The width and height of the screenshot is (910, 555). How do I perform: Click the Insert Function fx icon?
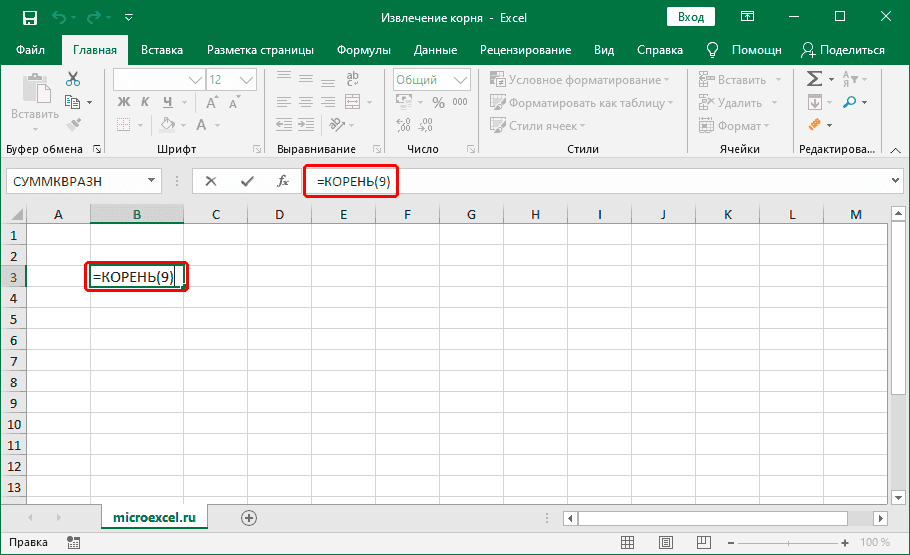[283, 181]
